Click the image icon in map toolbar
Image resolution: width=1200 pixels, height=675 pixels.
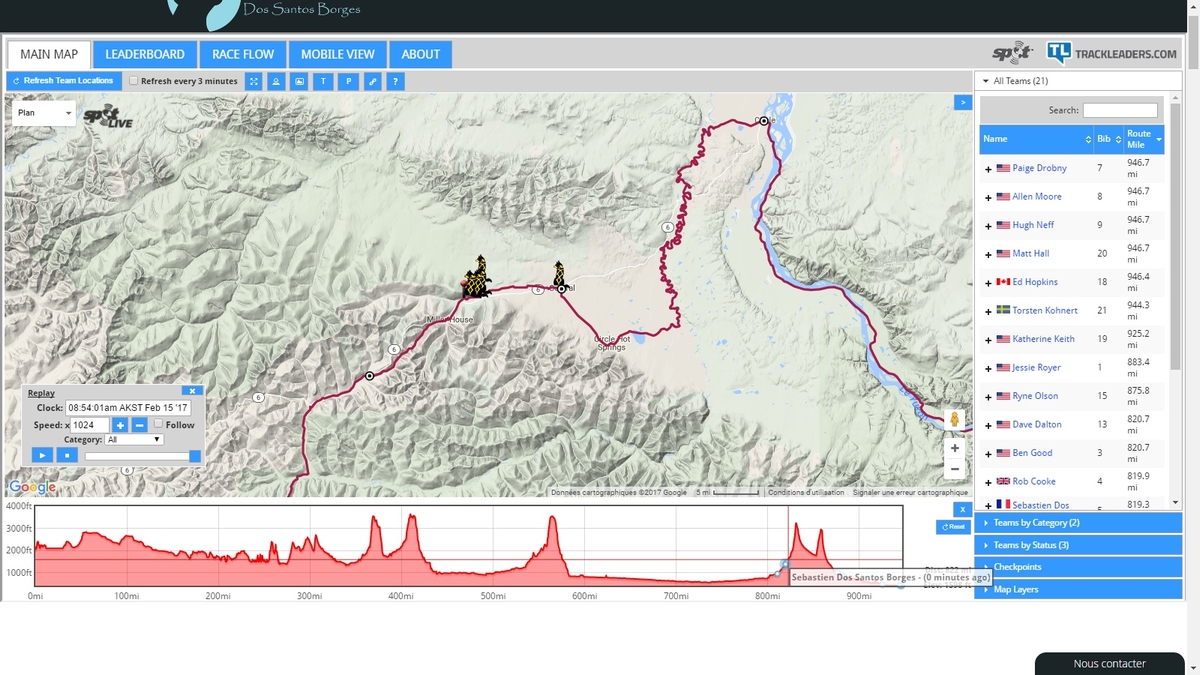coord(299,81)
